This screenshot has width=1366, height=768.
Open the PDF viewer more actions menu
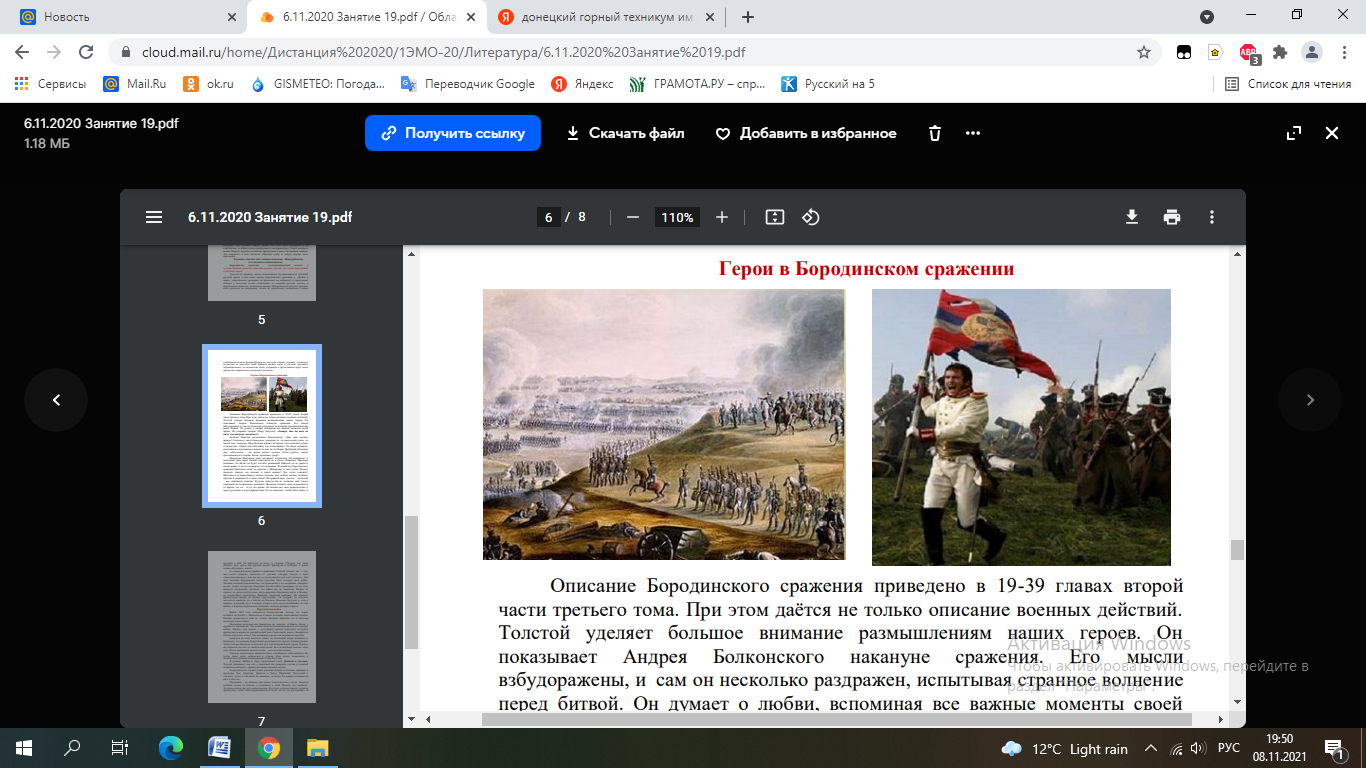(x=1212, y=217)
